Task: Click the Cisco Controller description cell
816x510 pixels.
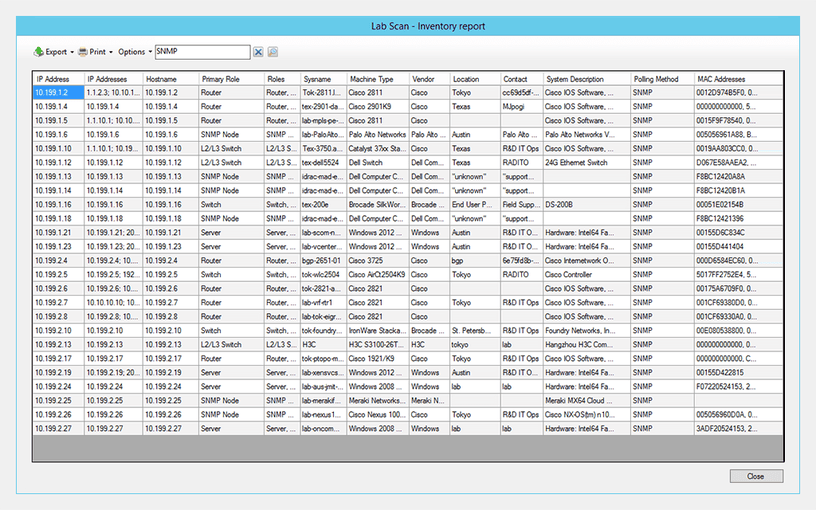Action: click(x=587, y=275)
